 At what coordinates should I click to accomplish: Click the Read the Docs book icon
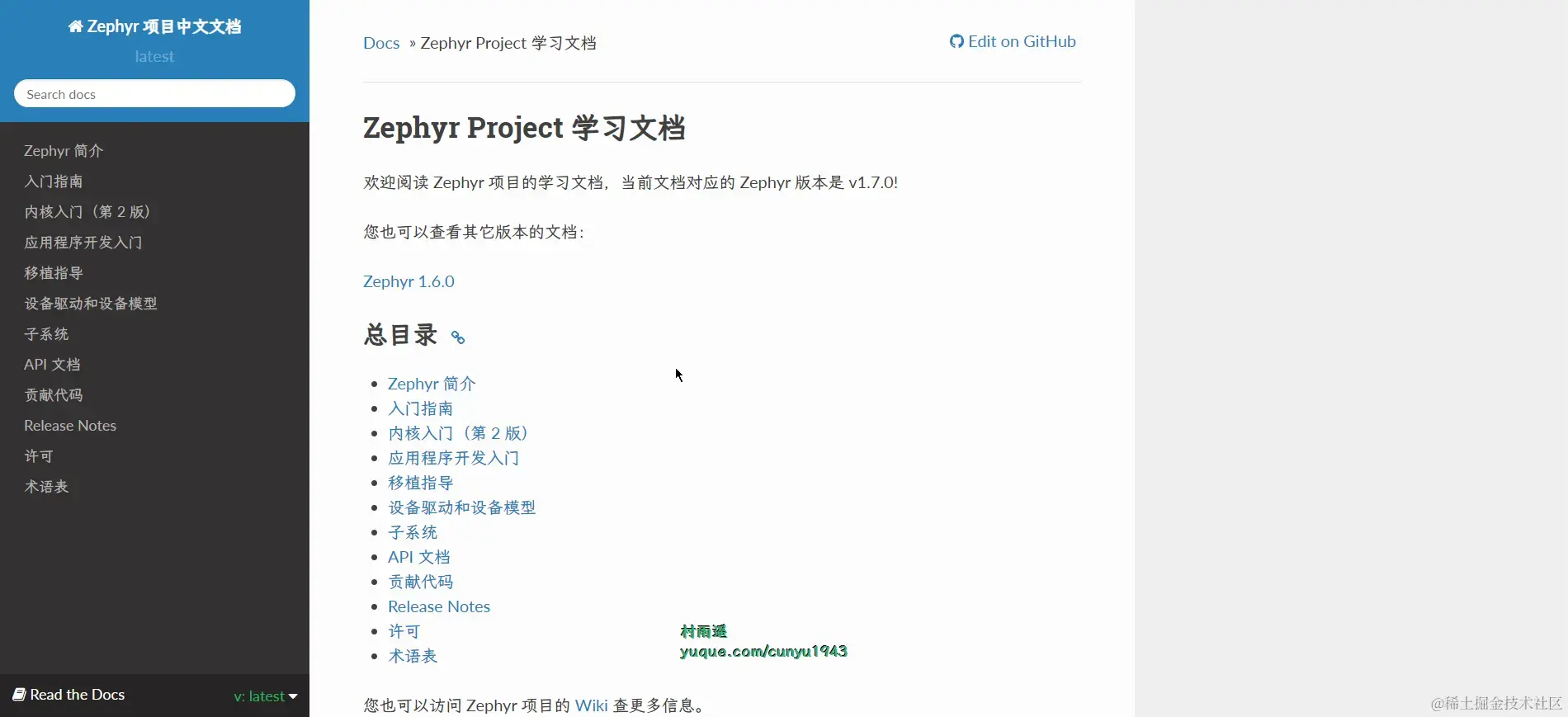tap(19, 695)
